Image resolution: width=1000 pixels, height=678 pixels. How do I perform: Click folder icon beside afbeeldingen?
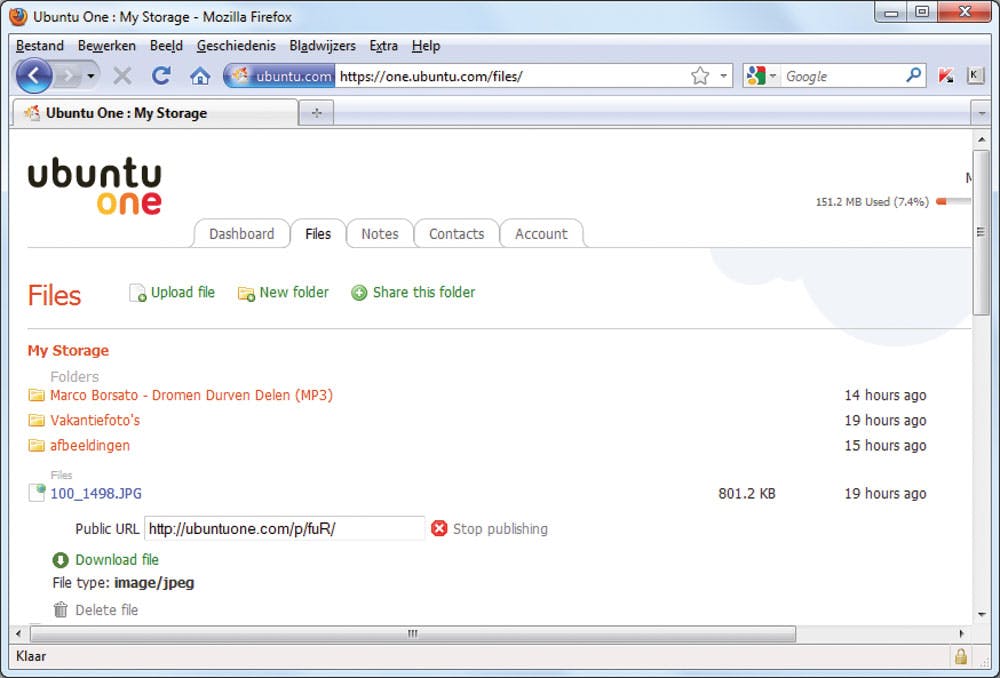coord(36,445)
